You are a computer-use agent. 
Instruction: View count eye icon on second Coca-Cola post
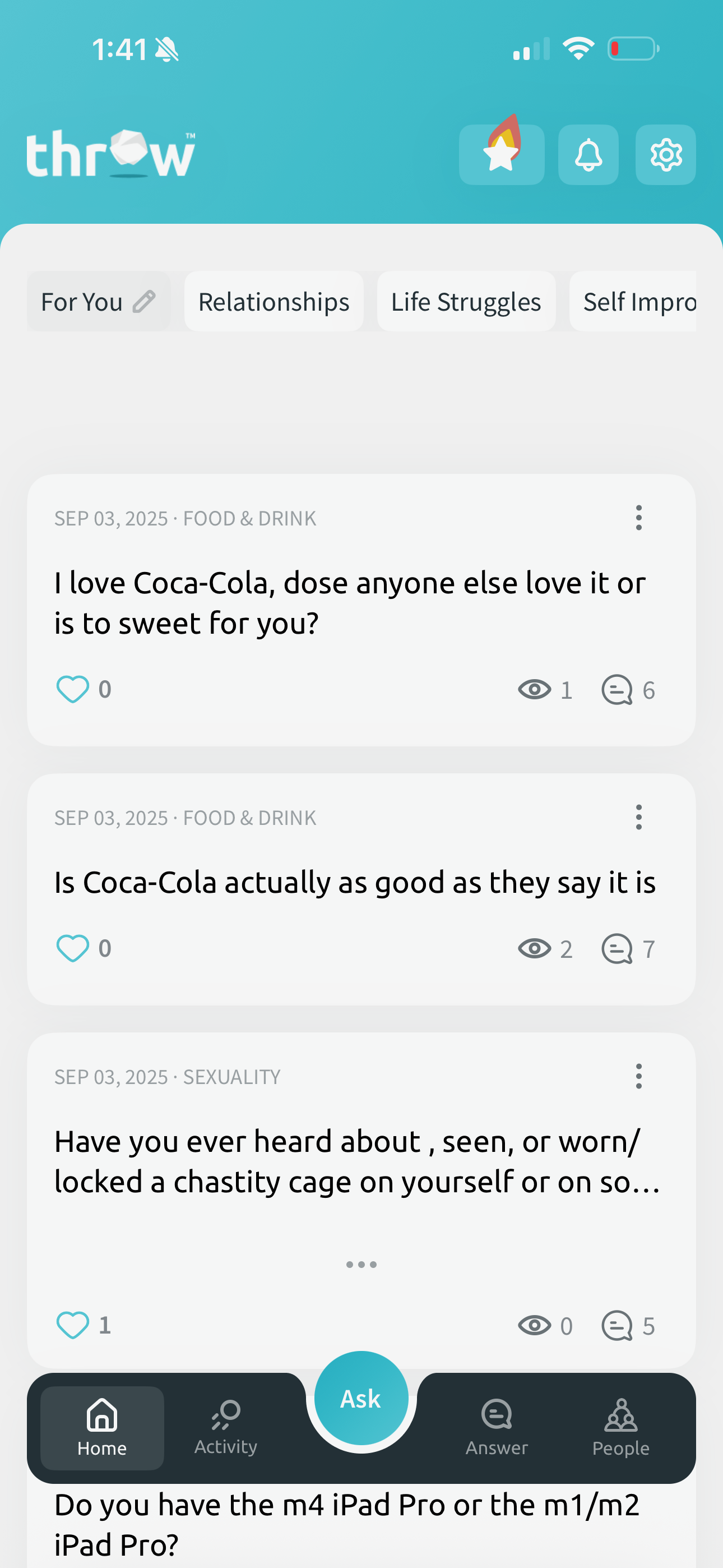click(x=534, y=948)
